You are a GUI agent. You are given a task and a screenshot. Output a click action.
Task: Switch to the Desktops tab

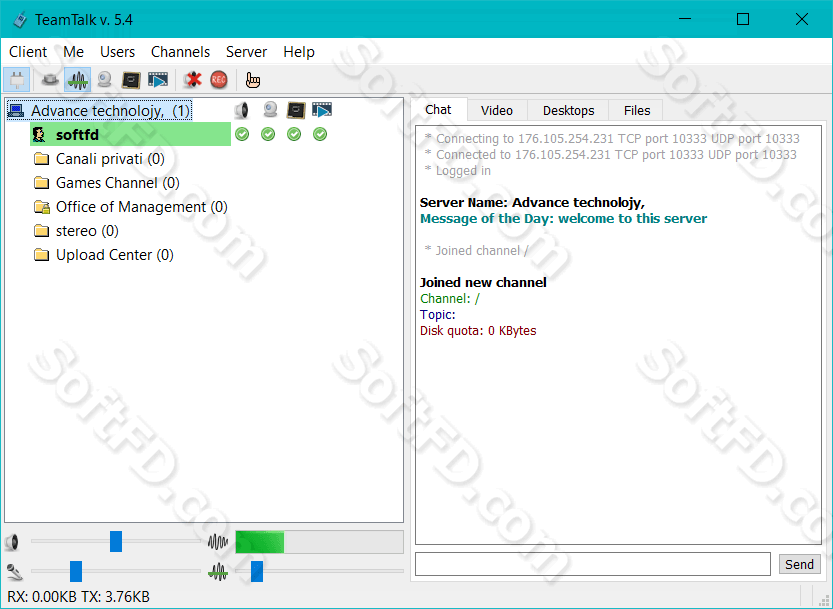tap(568, 111)
